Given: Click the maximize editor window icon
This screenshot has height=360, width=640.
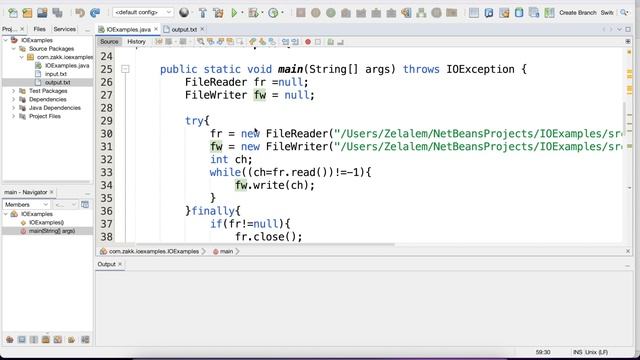Looking at the screenshot, I should tap(628, 29).
